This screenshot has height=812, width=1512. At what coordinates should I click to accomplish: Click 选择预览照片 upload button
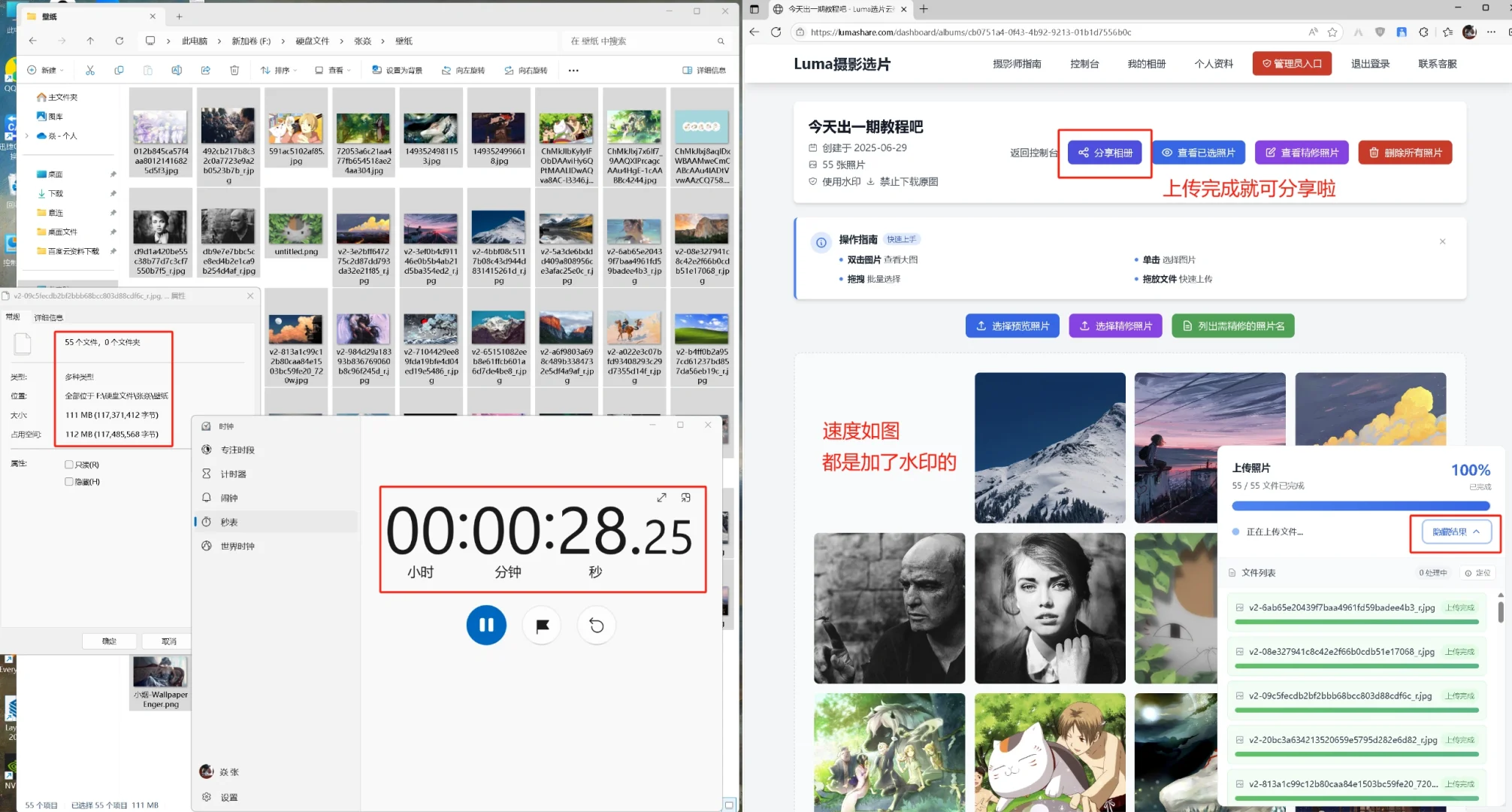click(1012, 326)
